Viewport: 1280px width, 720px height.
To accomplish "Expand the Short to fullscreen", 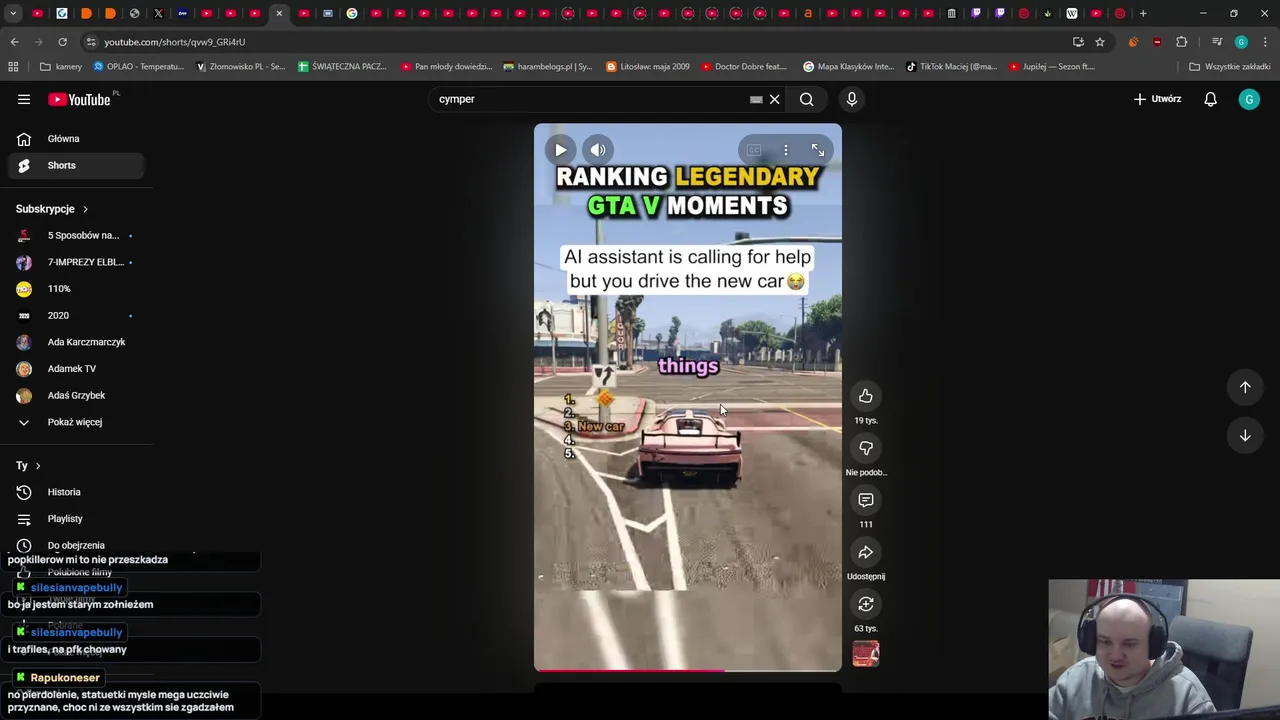I will [x=818, y=150].
